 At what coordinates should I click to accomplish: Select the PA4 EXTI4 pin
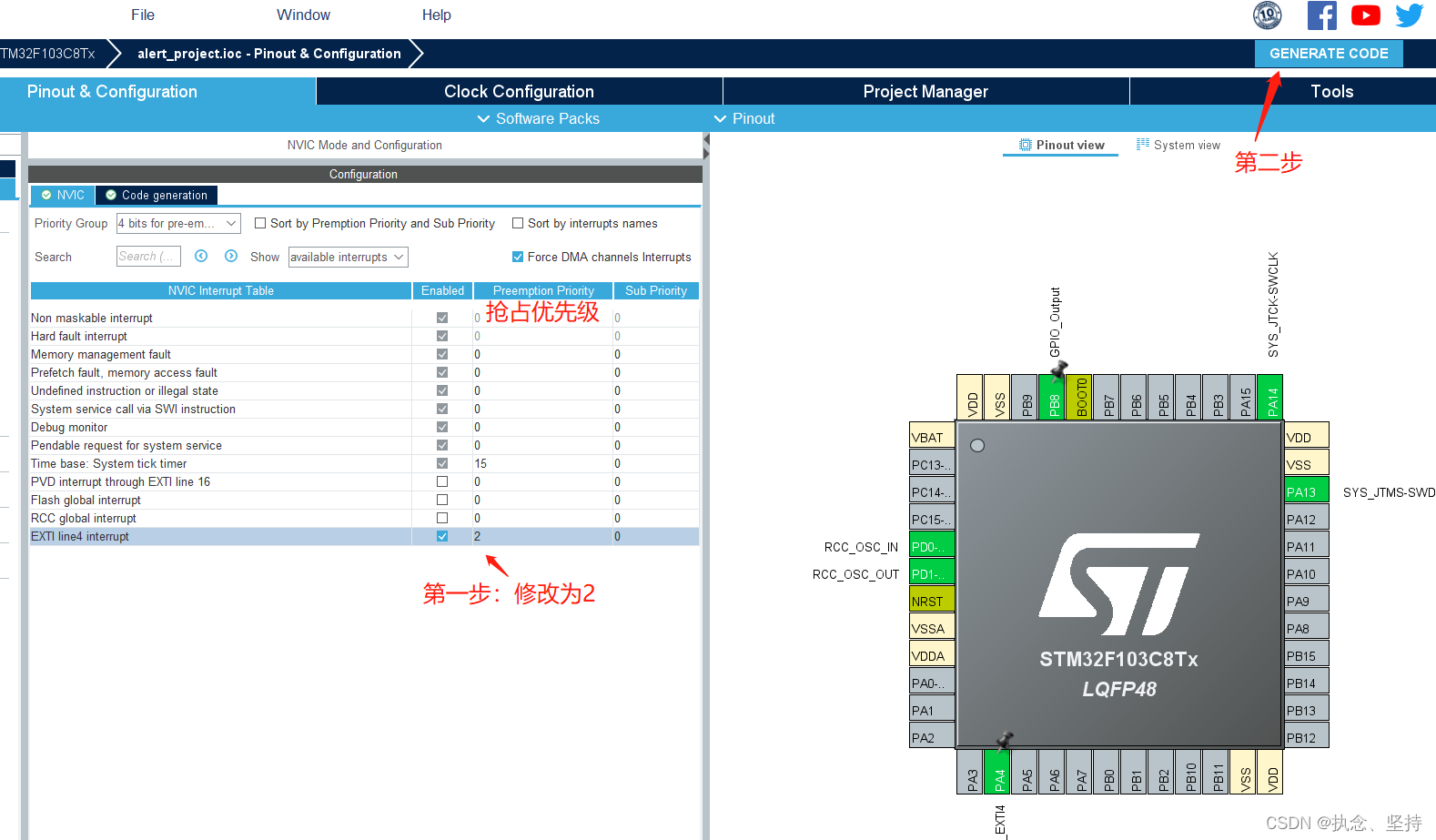click(998, 772)
